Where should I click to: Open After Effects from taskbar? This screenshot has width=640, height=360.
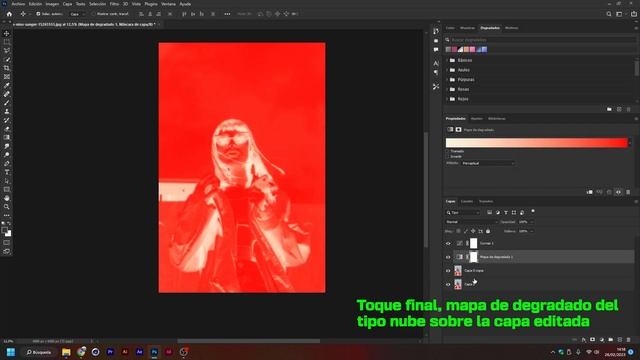tap(140, 352)
